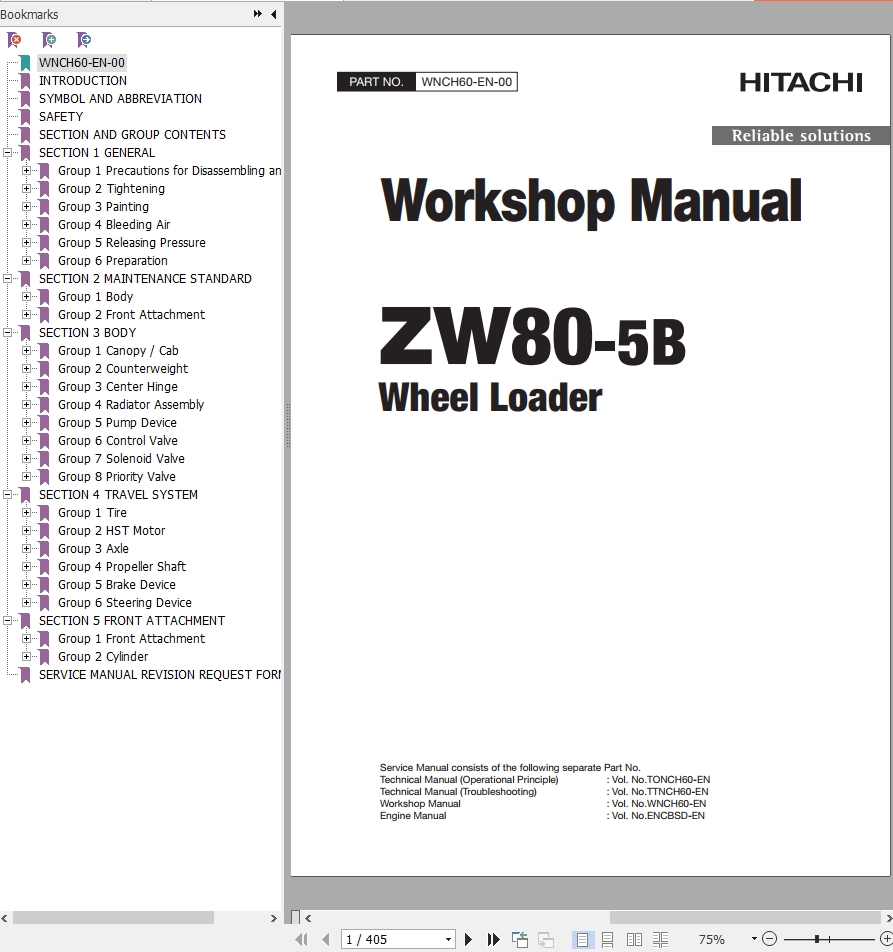
Task: Click the WNCH60-EN-00 bookmark icon
Action: coord(25,63)
